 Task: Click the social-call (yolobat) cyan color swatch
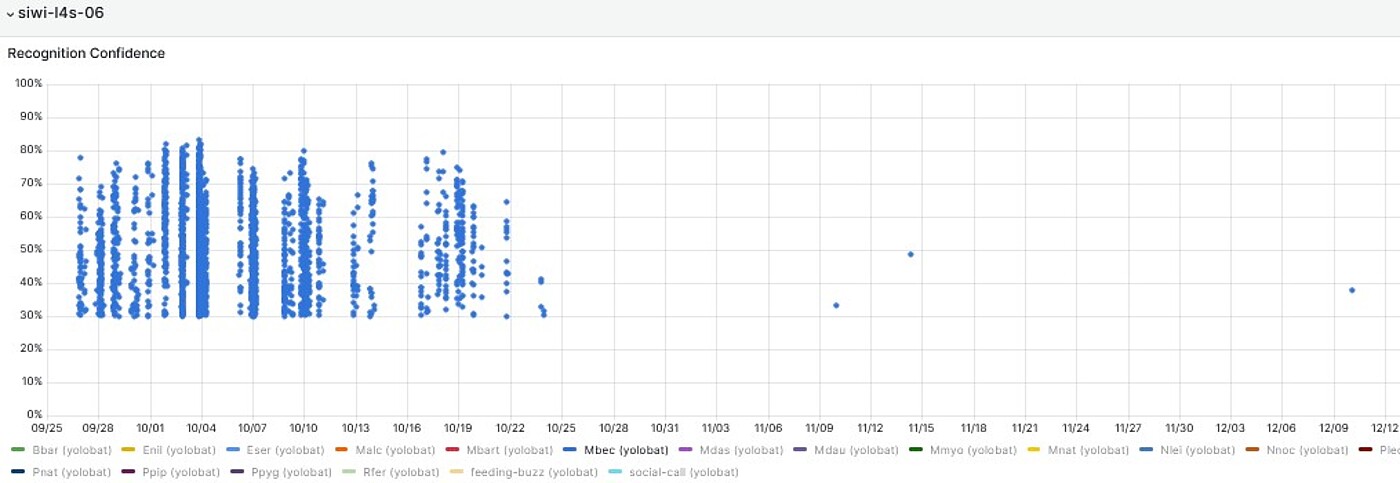click(615, 472)
